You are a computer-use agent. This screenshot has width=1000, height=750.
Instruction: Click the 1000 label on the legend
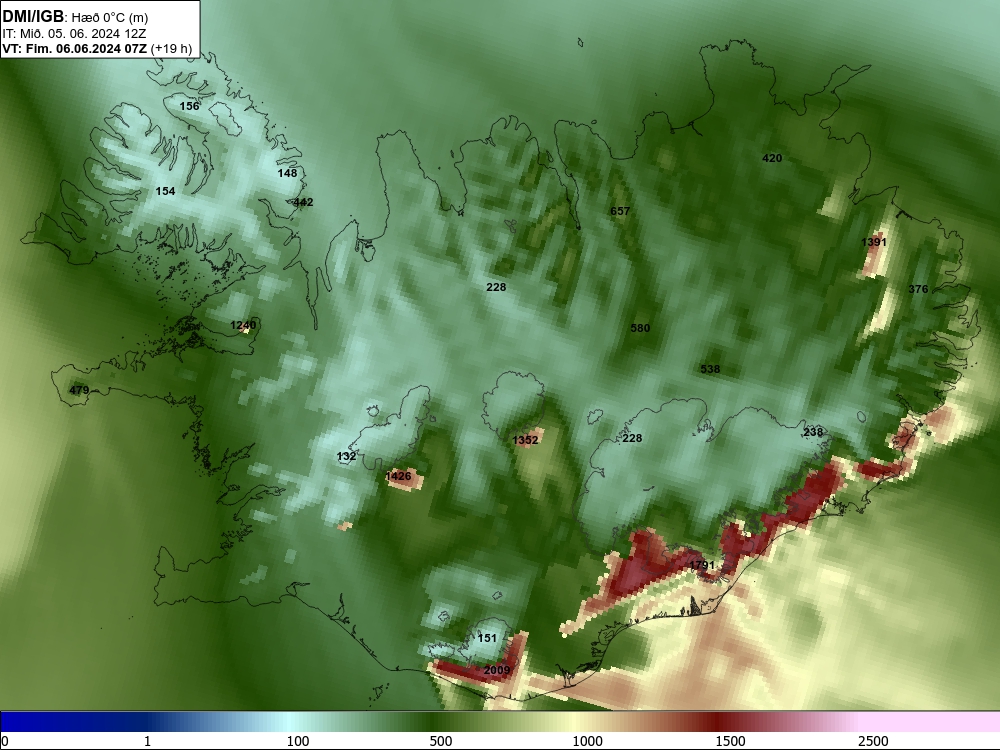click(587, 741)
